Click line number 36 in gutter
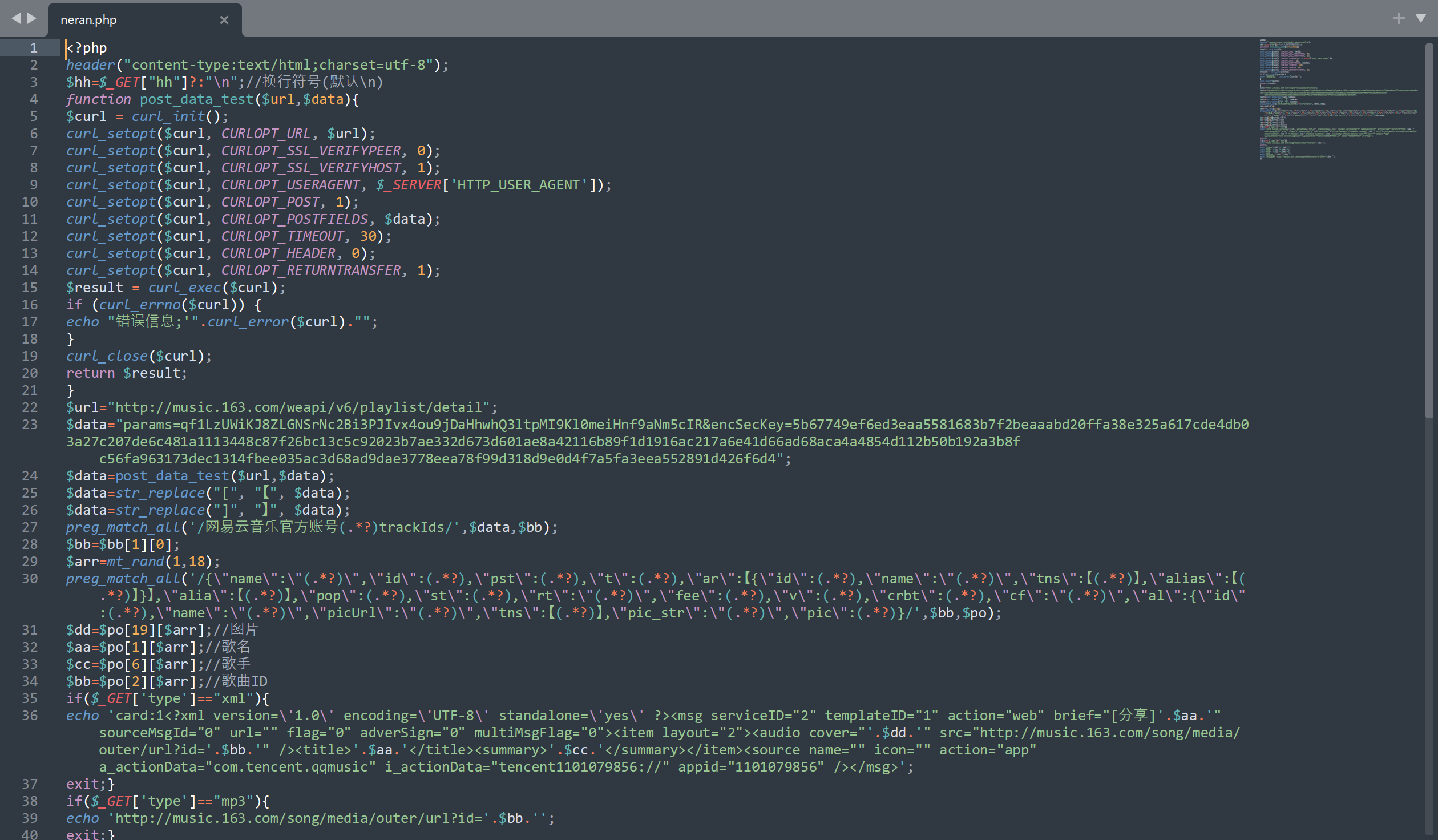 point(30,716)
